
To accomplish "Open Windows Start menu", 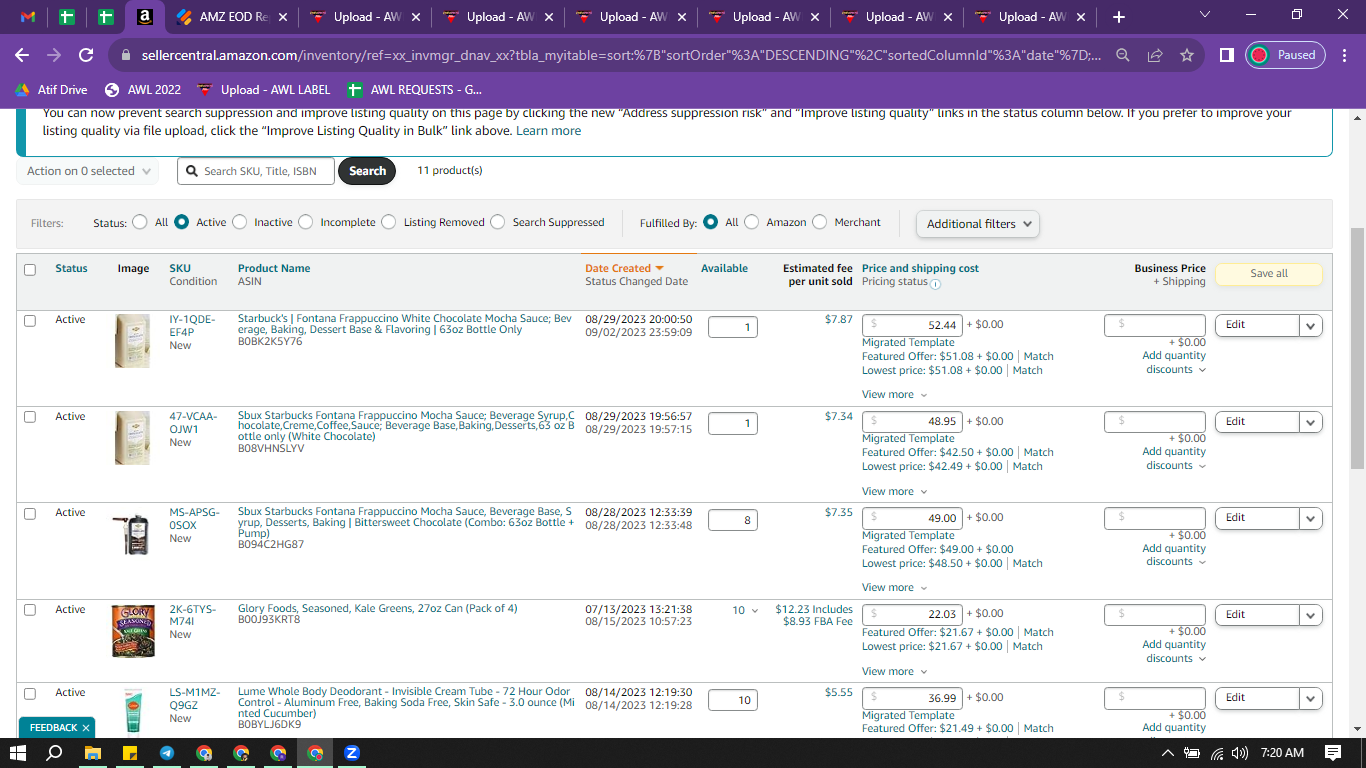I will (x=18, y=753).
